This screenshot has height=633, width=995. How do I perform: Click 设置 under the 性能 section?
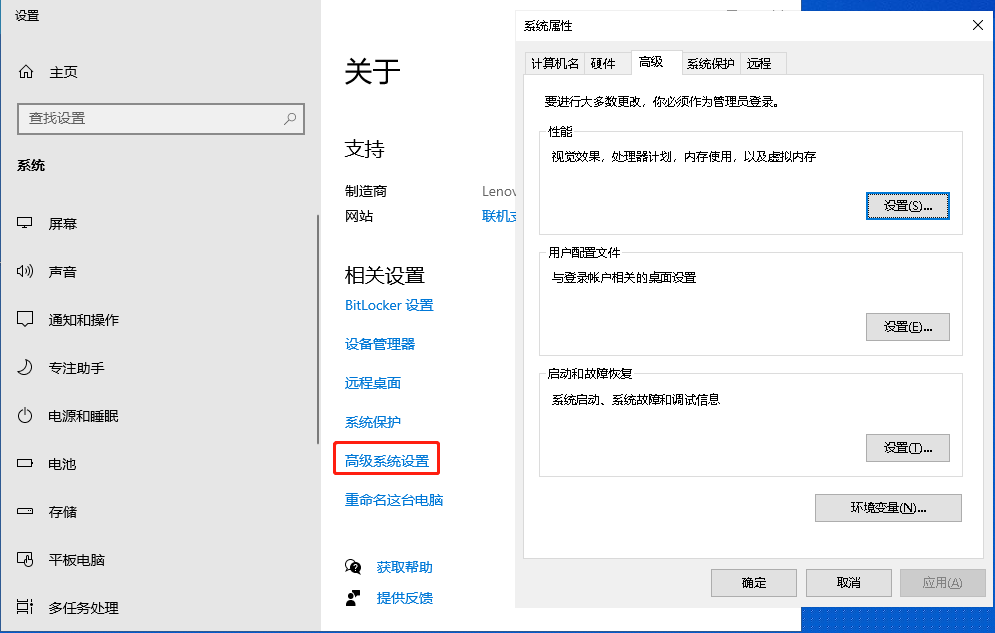pos(907,205)
